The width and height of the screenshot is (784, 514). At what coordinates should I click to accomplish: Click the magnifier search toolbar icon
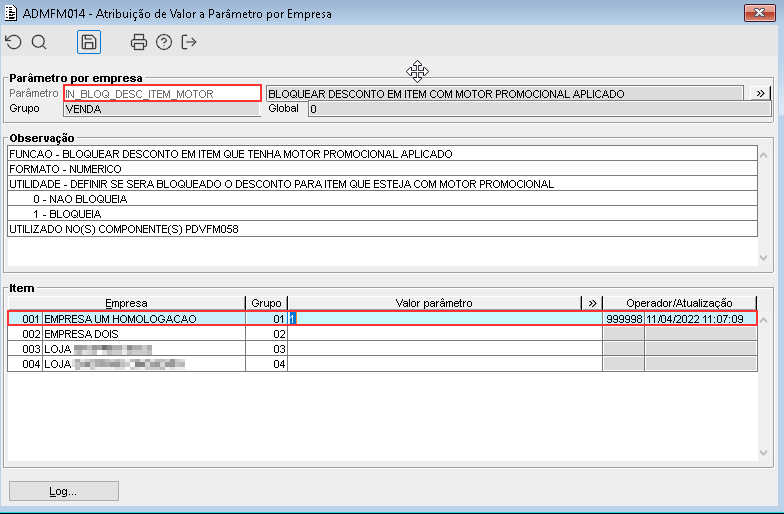click(39, 42)
